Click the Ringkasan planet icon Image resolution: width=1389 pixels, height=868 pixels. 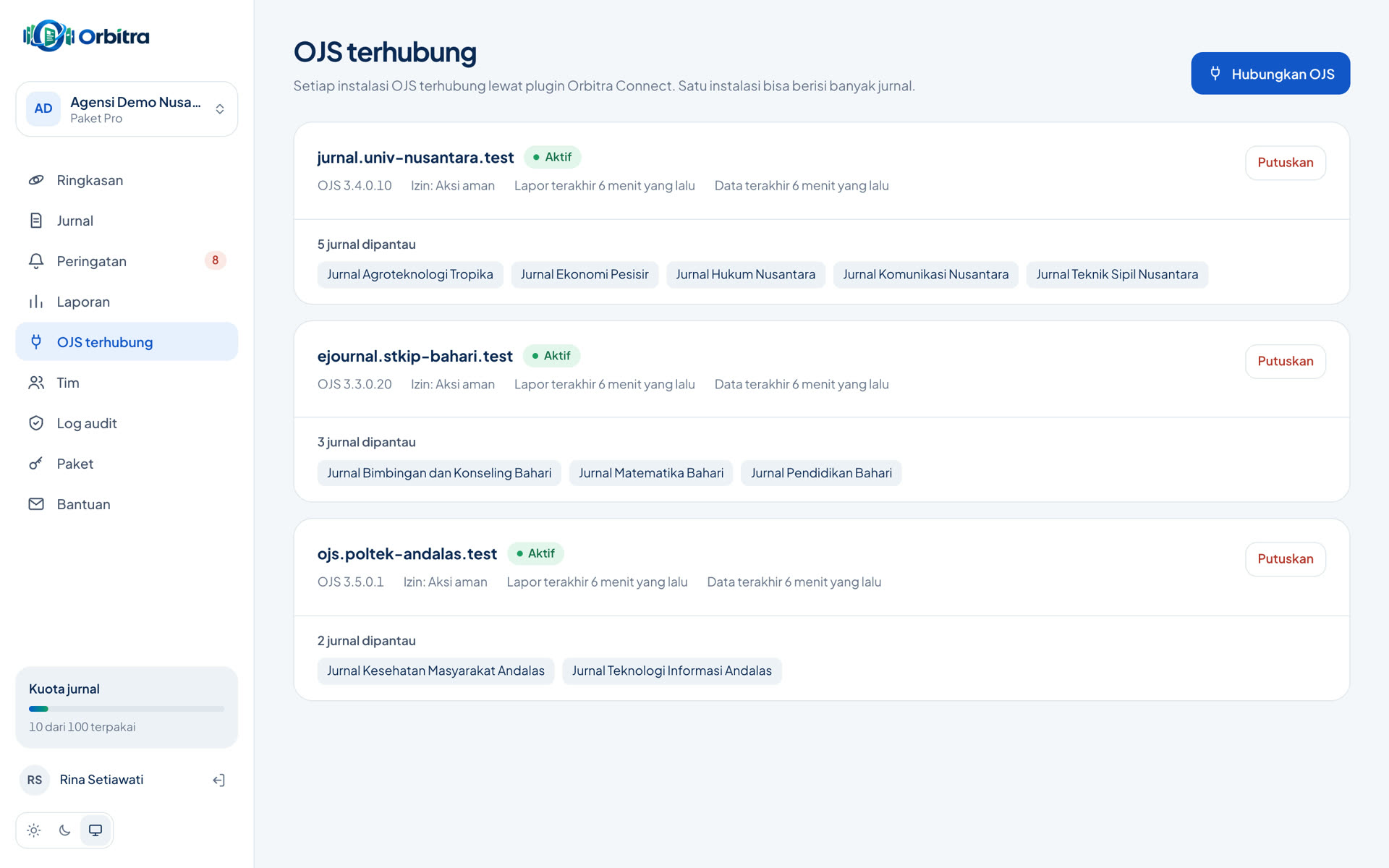(x=36, y=180)
